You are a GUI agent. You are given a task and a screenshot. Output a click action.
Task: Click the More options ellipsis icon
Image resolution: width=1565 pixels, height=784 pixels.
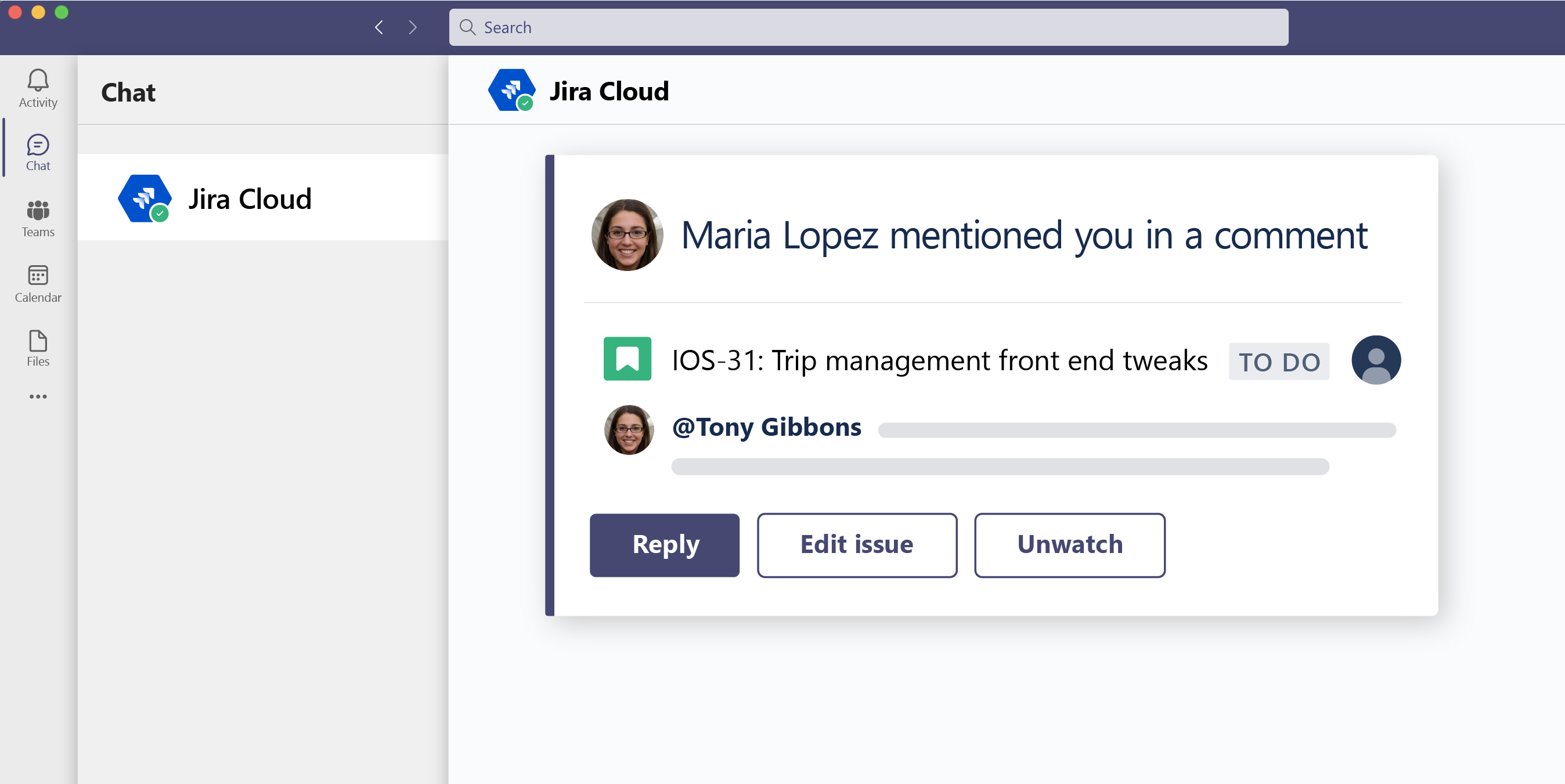point(38,396)
